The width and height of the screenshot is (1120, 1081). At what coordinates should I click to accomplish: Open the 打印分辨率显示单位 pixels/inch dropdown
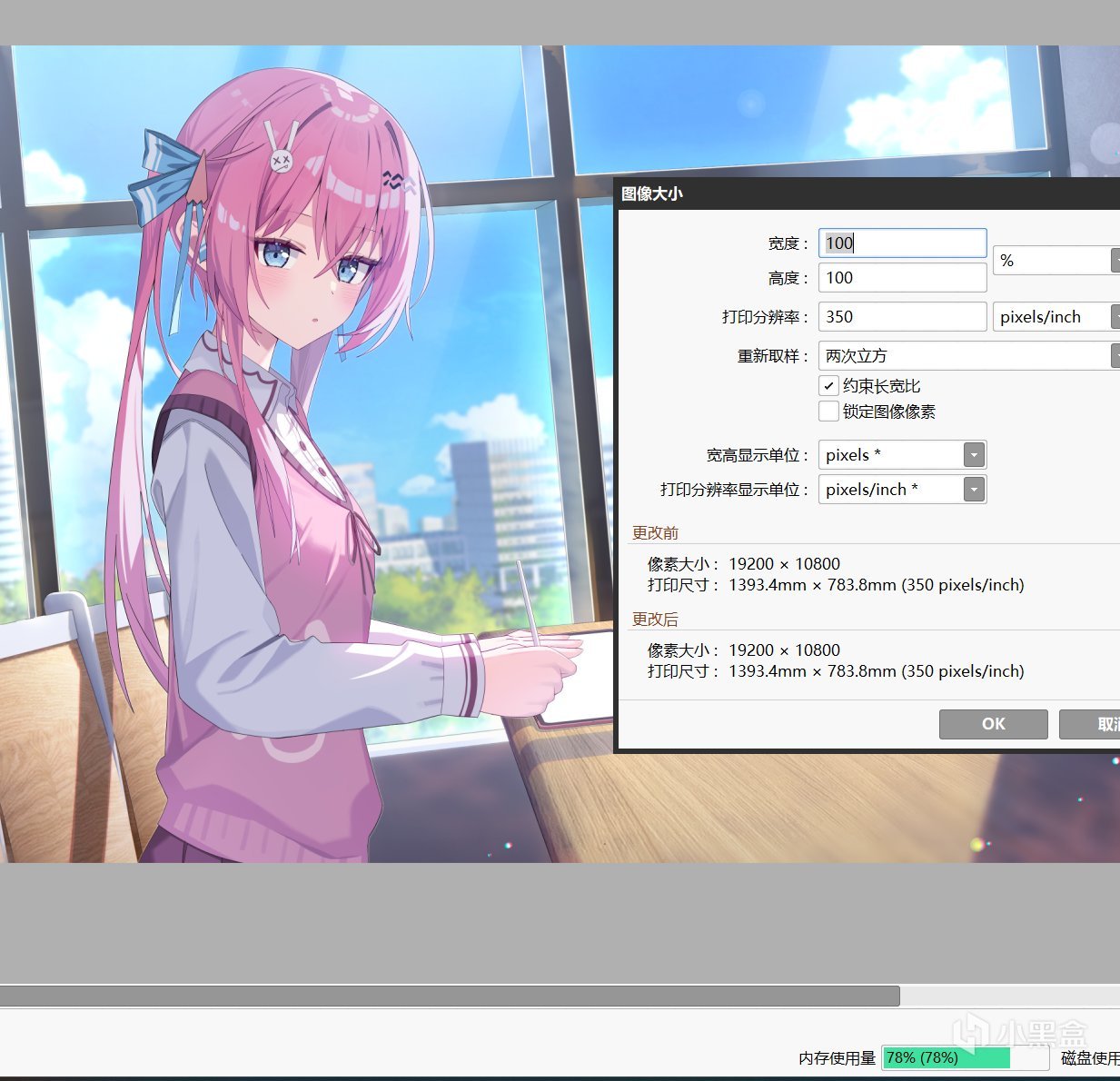902,489
